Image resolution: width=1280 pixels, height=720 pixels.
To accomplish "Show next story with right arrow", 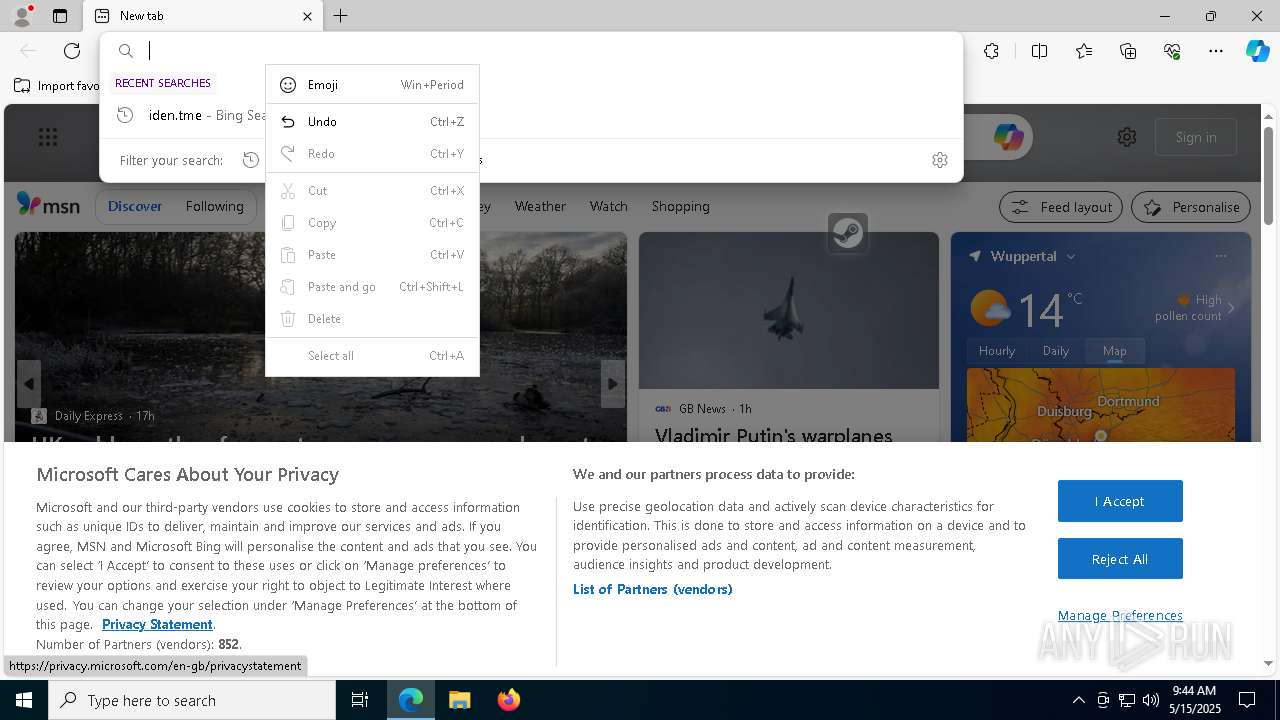I will click(612, 384).
